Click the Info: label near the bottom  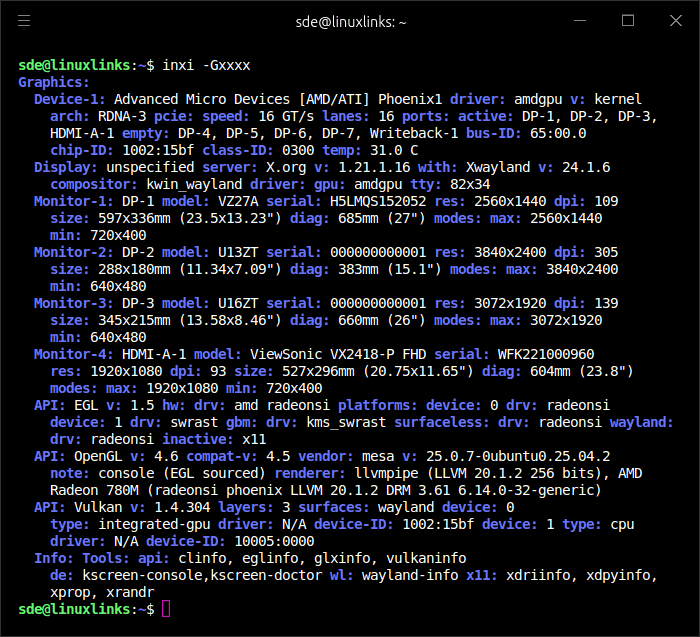click(x=54, y=558)
